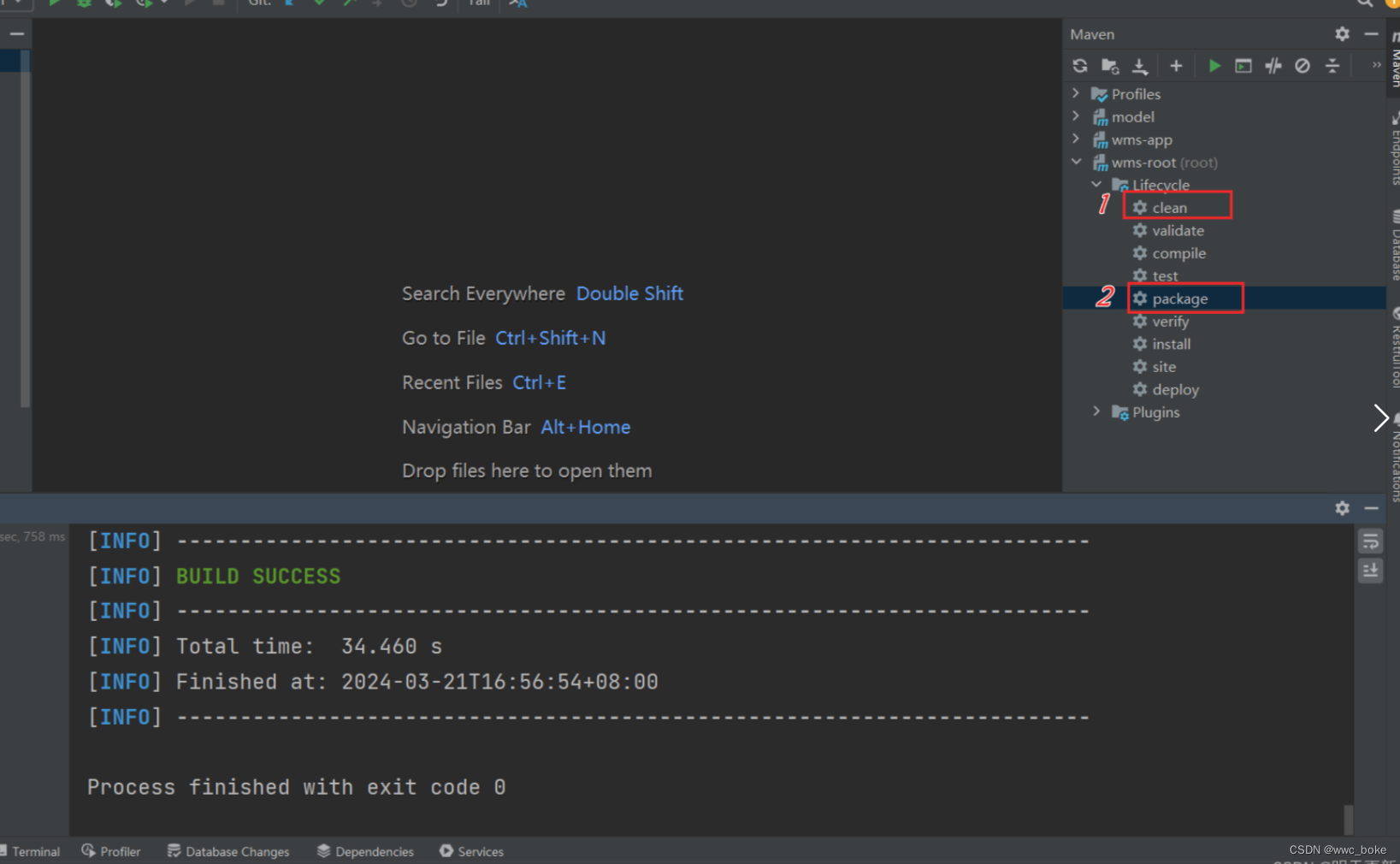The width and height of the screenshot is (1400, 864).
Task: Switch to Database sidebar tab
Action: tap(1395, 245)
